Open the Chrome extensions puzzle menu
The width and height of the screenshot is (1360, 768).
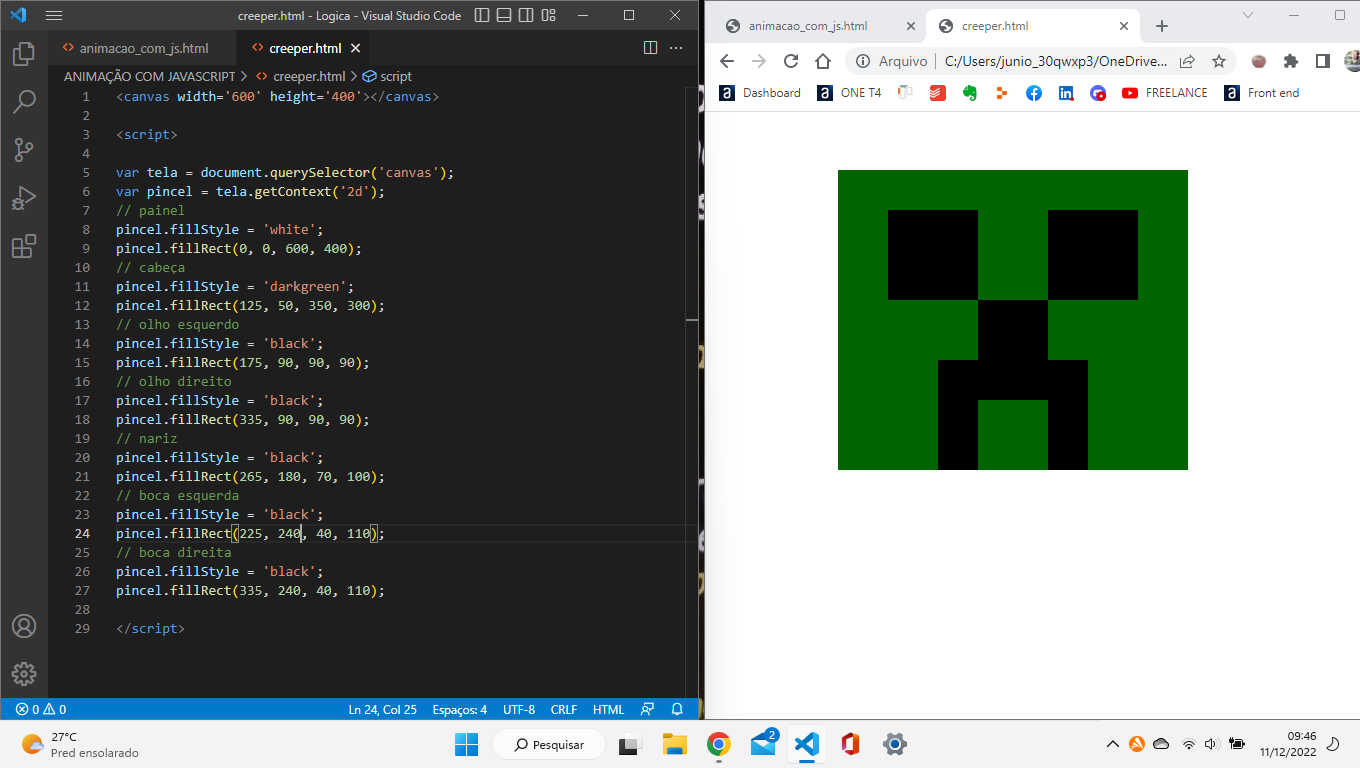(1291, 61)
